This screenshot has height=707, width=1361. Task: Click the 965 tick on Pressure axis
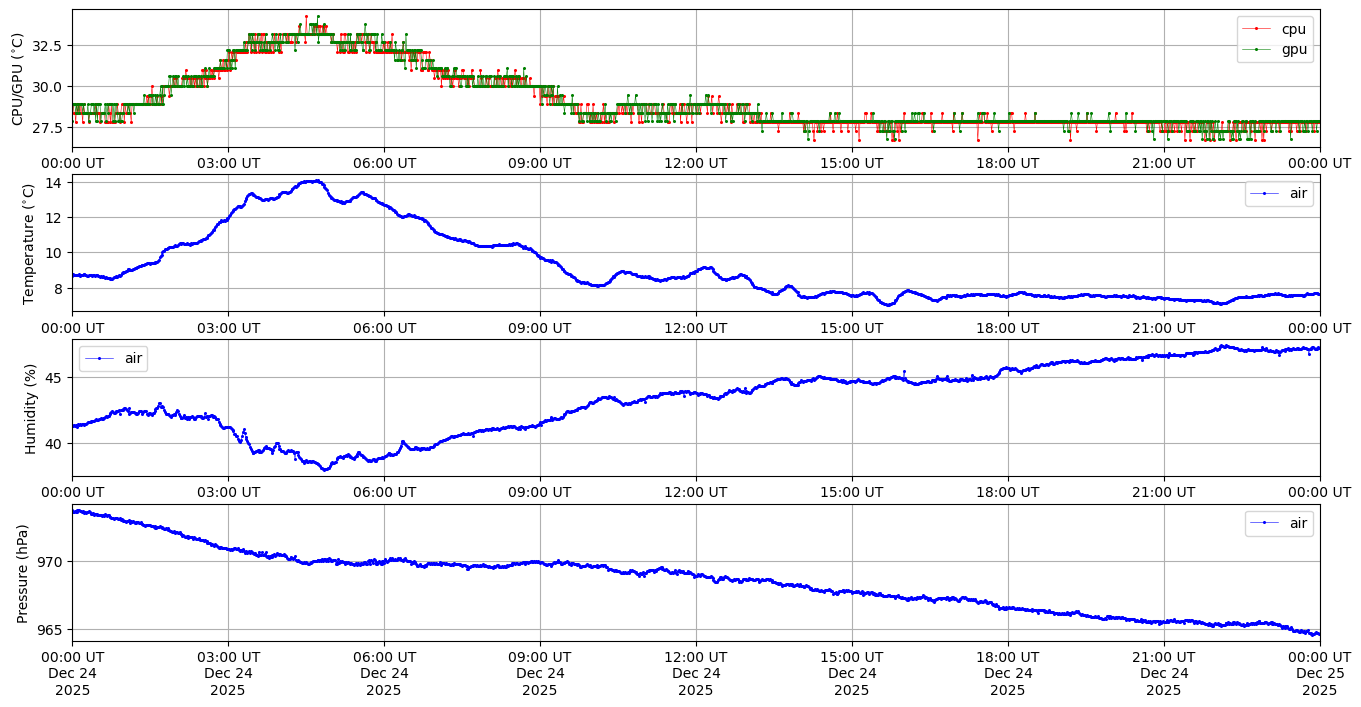(x=50, y=630)
